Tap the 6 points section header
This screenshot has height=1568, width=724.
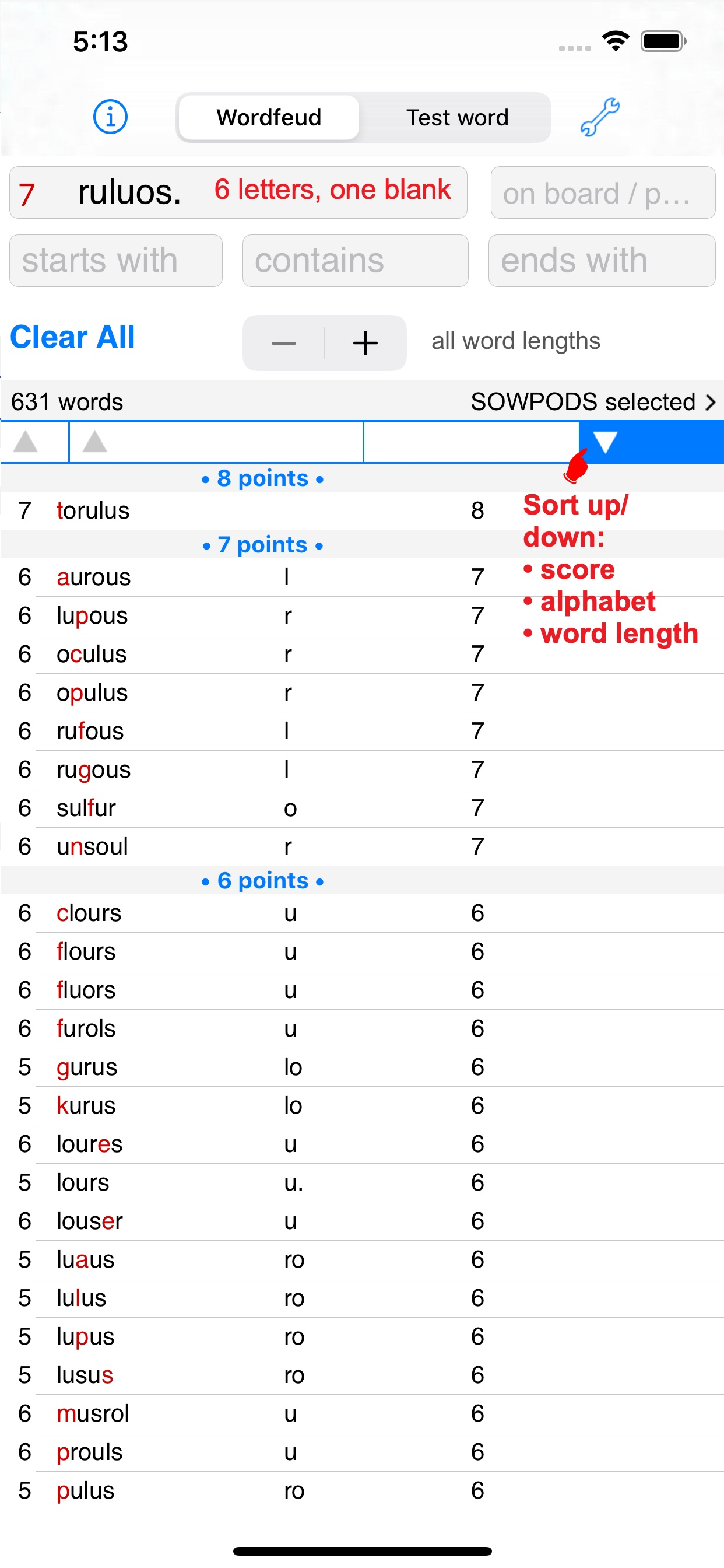(x=262, y=881)
